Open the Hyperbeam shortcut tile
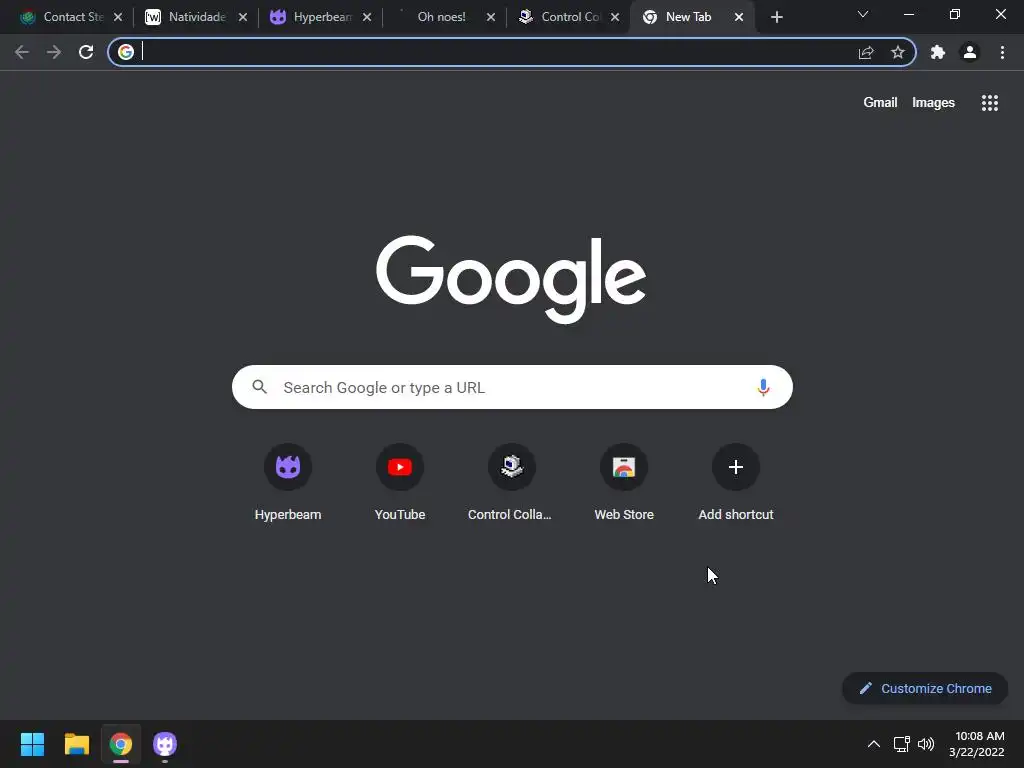The height and width of the screenshot is (768, 1024). click(x=288, y=483)
